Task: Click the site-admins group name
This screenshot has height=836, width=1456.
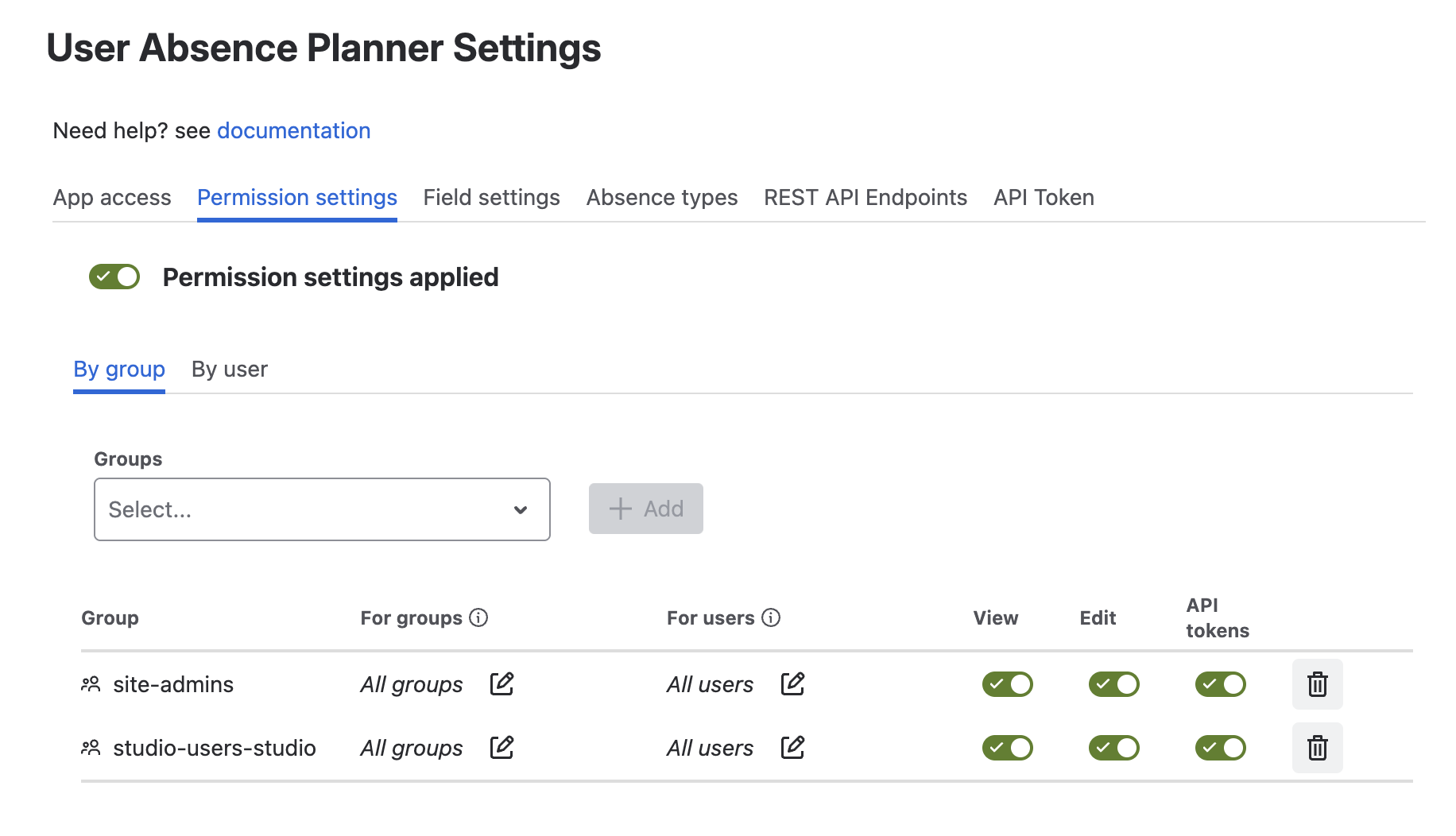Action: click(x=173, y=684)
